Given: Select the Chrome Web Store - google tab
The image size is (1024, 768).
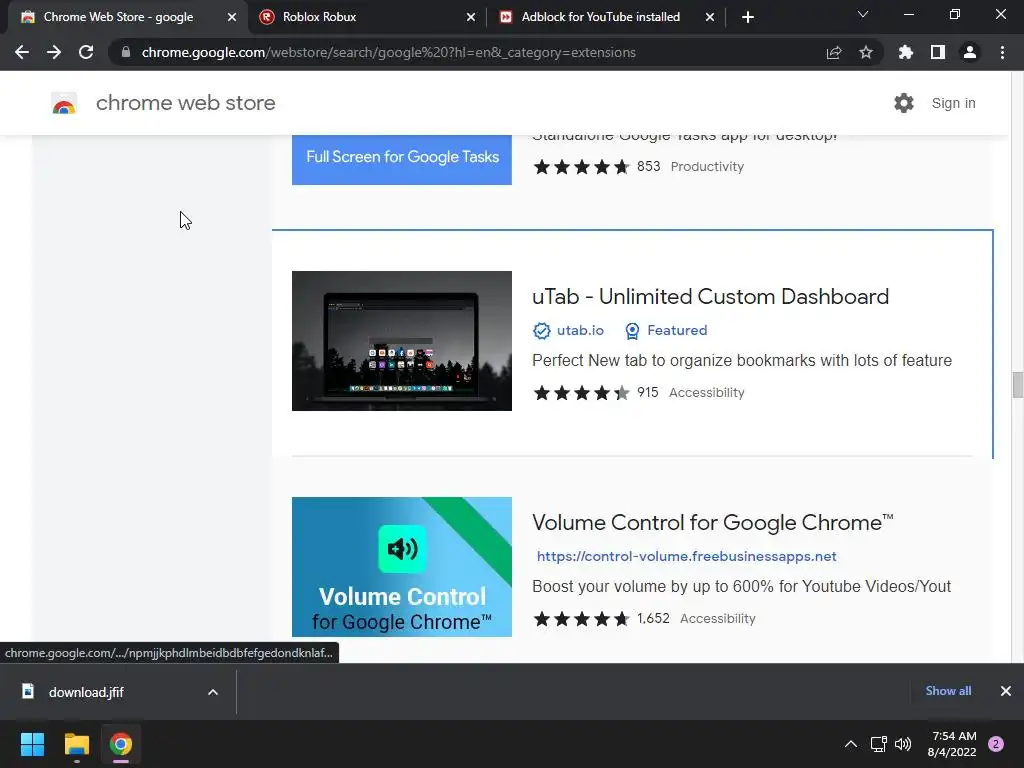Looking at the screenshot, I should 127,17.
